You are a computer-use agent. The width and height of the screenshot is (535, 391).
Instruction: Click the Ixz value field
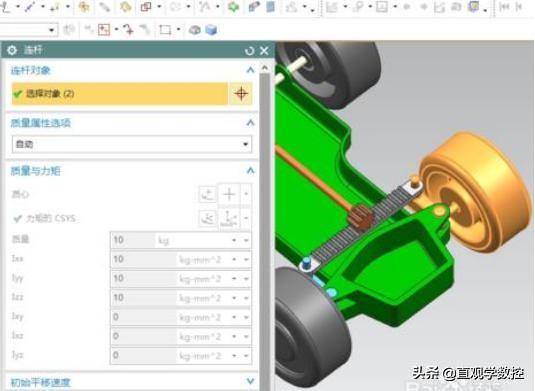click(143, 336)
